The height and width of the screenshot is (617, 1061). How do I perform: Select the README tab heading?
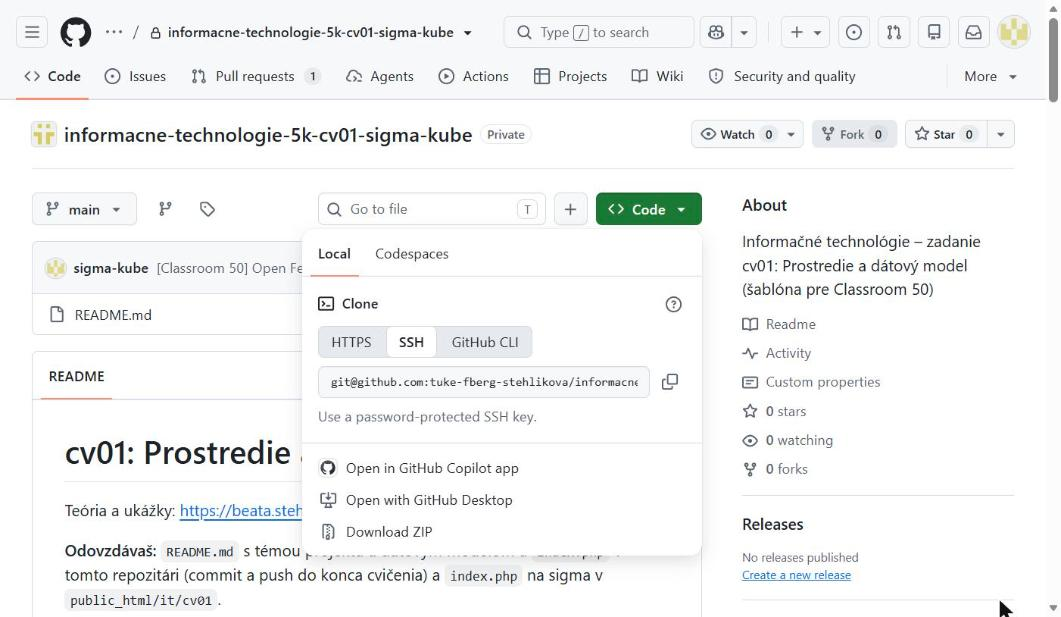pyautogui.click(x=76, y=377)
